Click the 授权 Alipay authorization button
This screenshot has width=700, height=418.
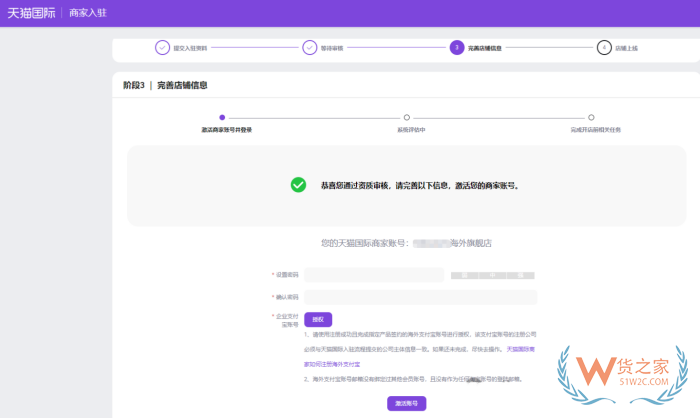[x=318, y=319]
